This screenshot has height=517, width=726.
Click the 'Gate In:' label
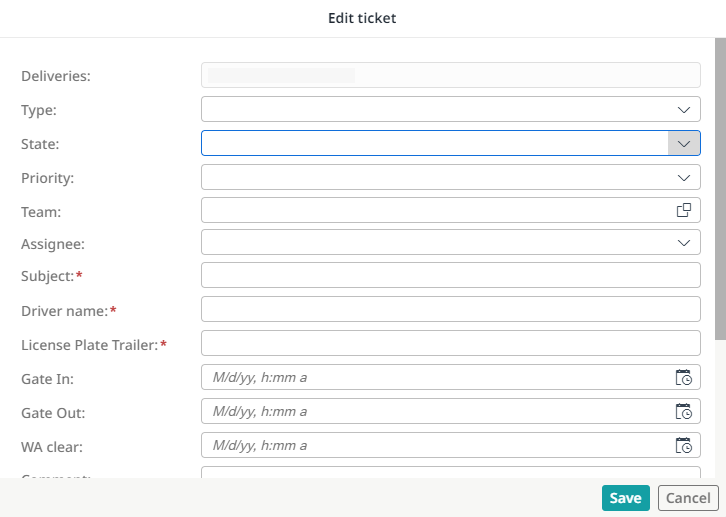pyautogui.click(x=48, y=379)
